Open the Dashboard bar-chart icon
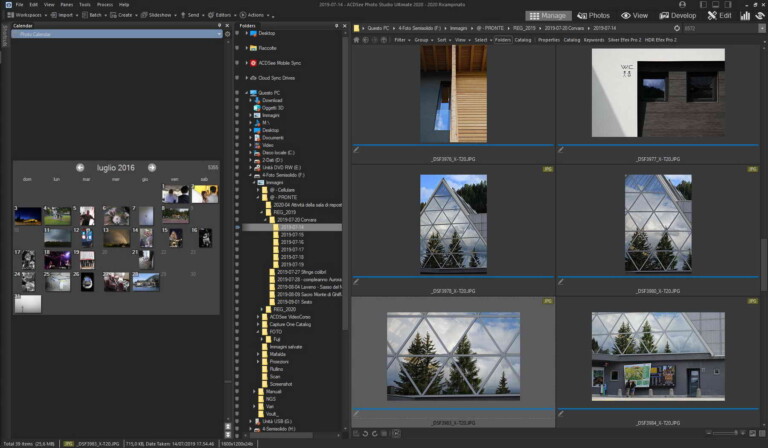Viewport: 768px width, 448px height. tap(745, 16)
